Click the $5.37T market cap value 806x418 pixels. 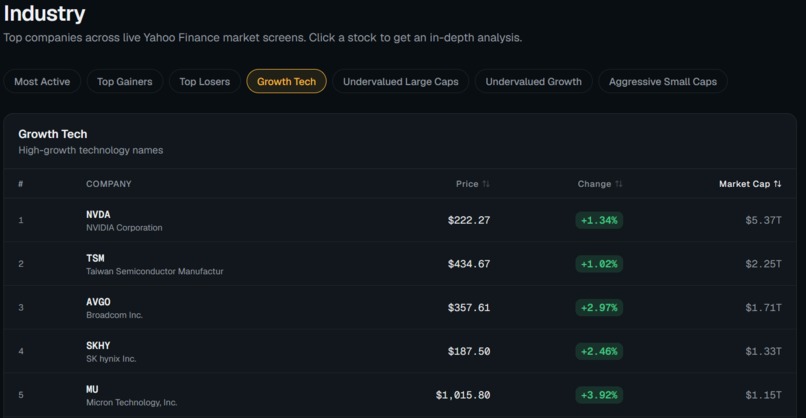763,220
